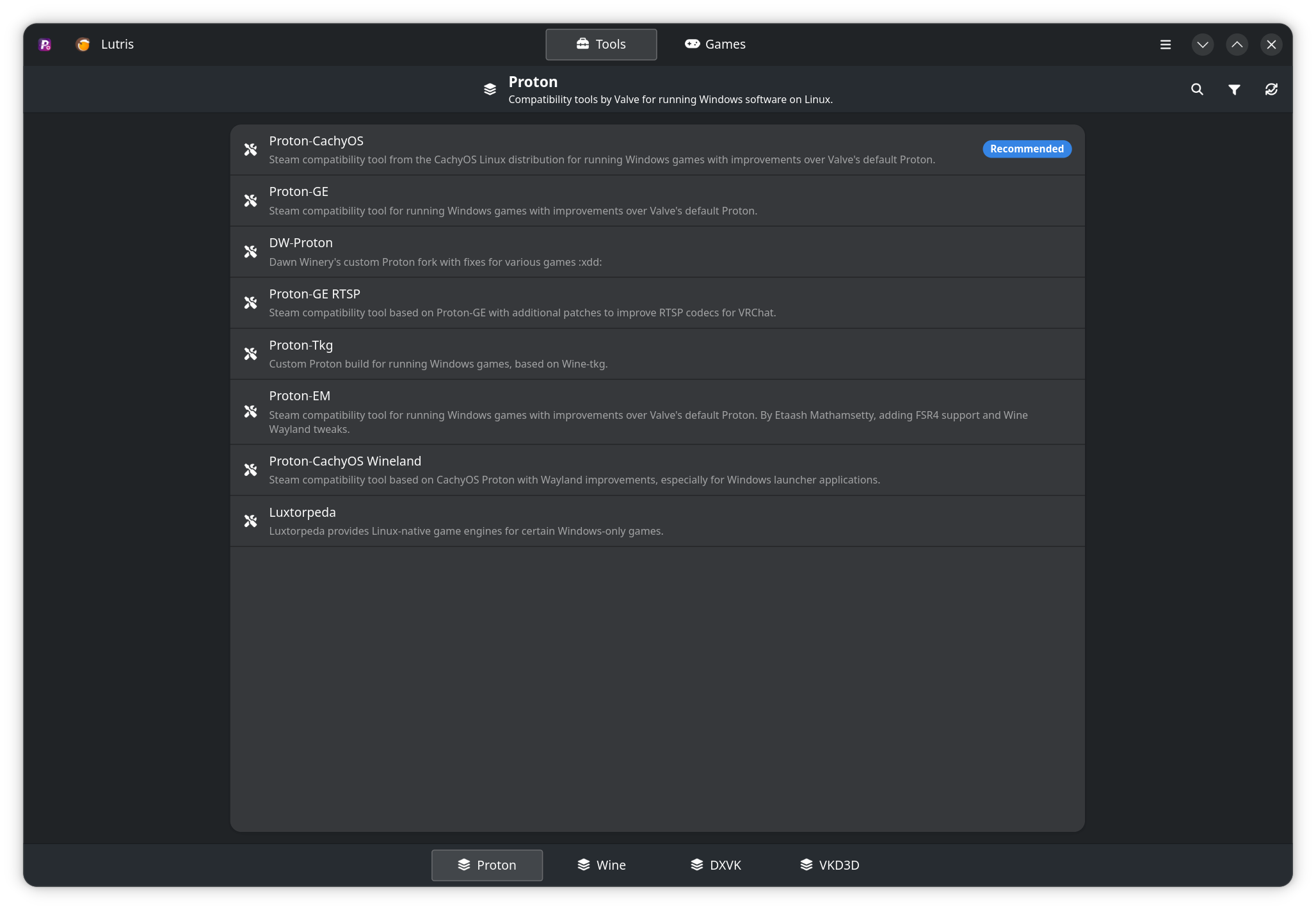Click the tool icon beside Proton-Tkg
The width and height of the screenshot is (1316, 910).
pyautogui.click(x=250, y=353)
